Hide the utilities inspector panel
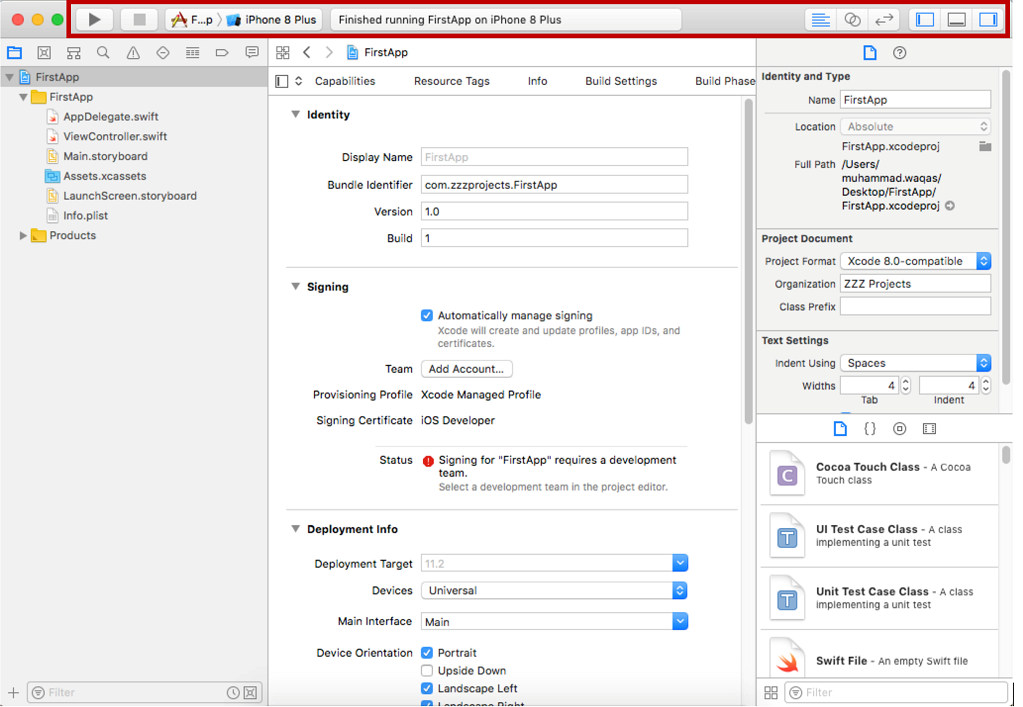 (x=988, y=20)
